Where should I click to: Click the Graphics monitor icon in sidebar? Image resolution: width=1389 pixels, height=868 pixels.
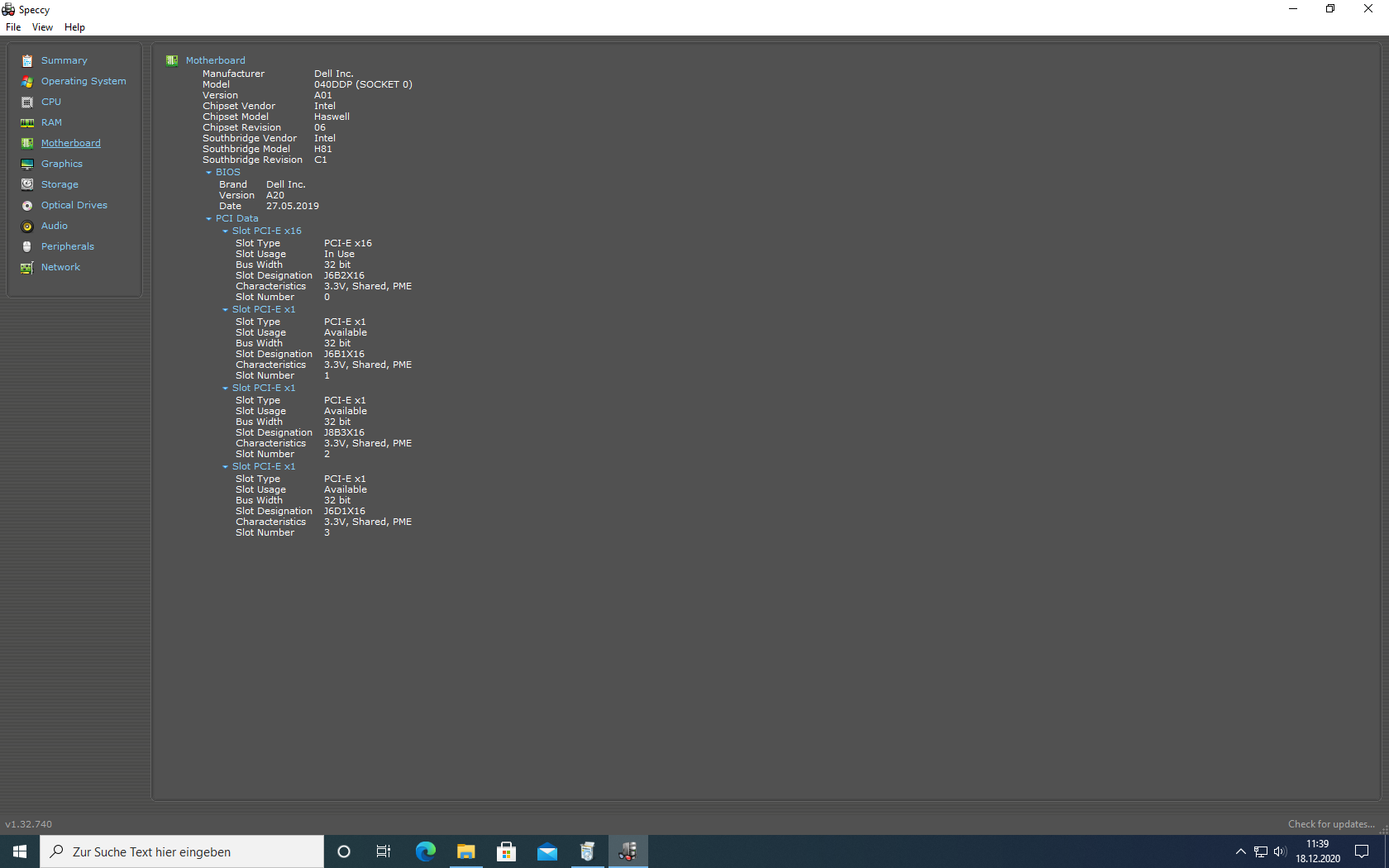[27, 165]
